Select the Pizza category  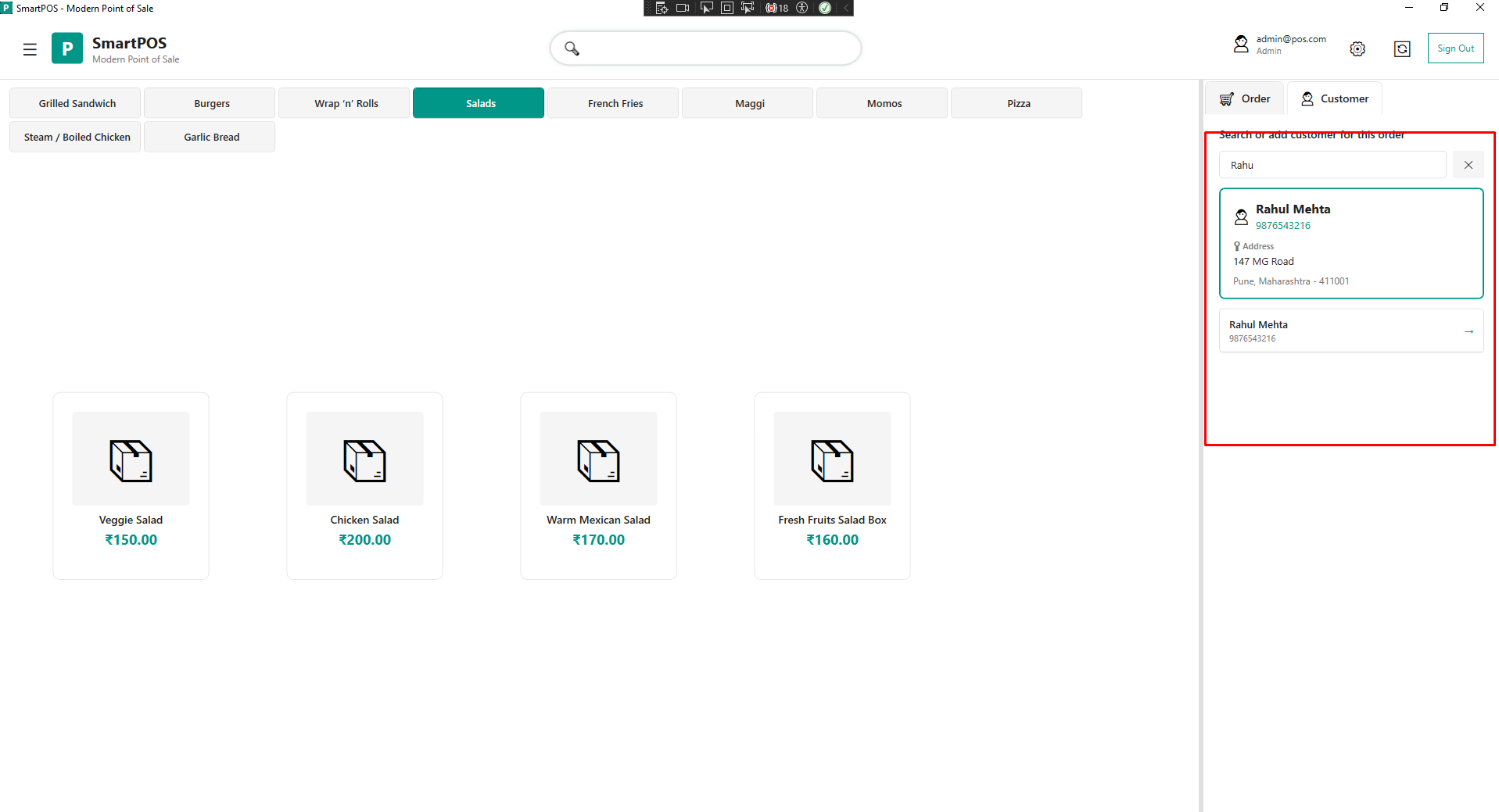tap(1018, 103)
